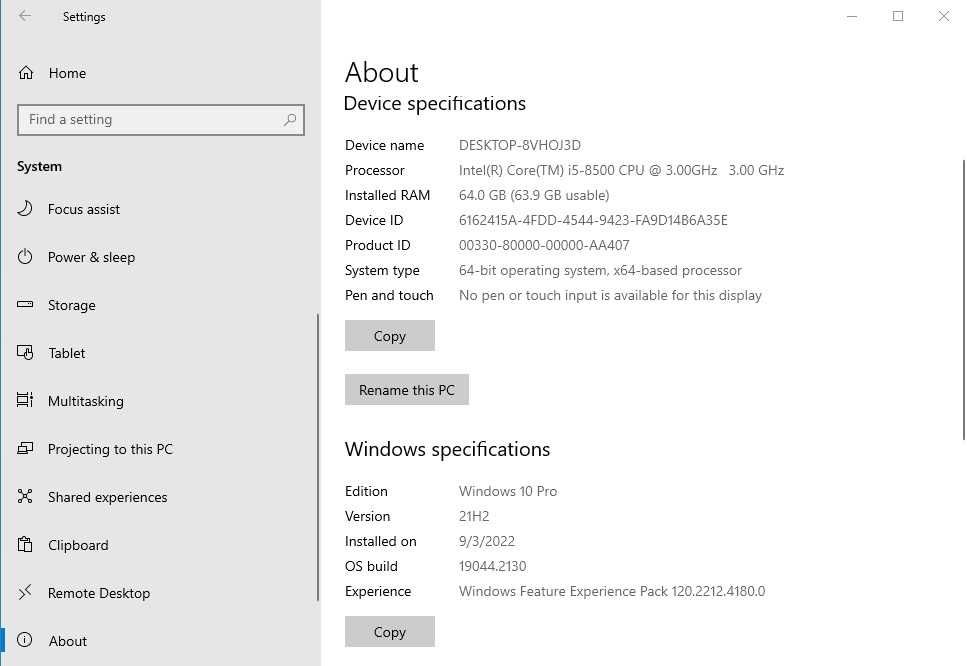Go to Home via the house icon
Viewport: 967px width, 666px height.
tap(26, 73)
